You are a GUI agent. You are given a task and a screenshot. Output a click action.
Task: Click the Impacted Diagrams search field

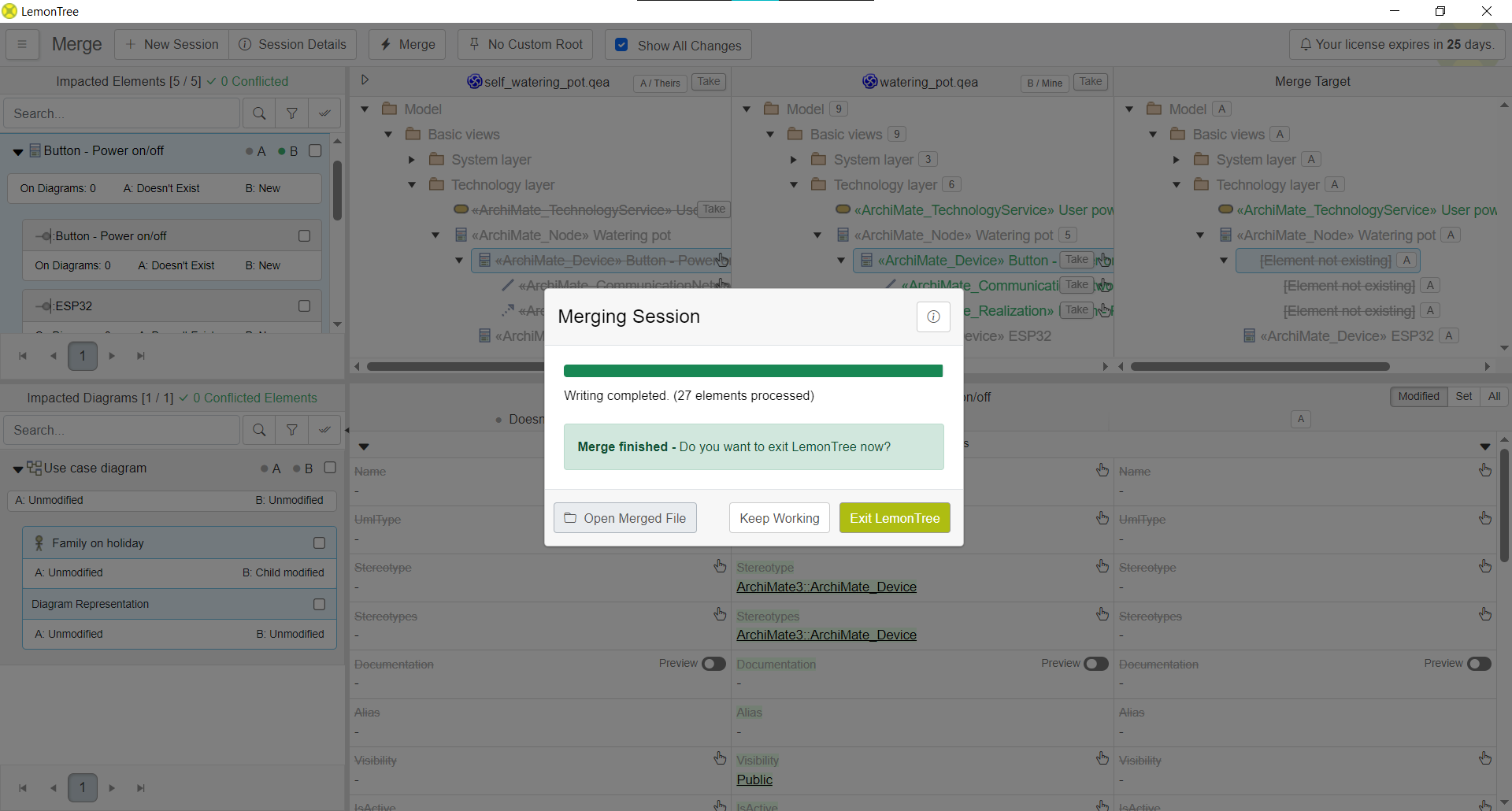click(x=122, y=430)
